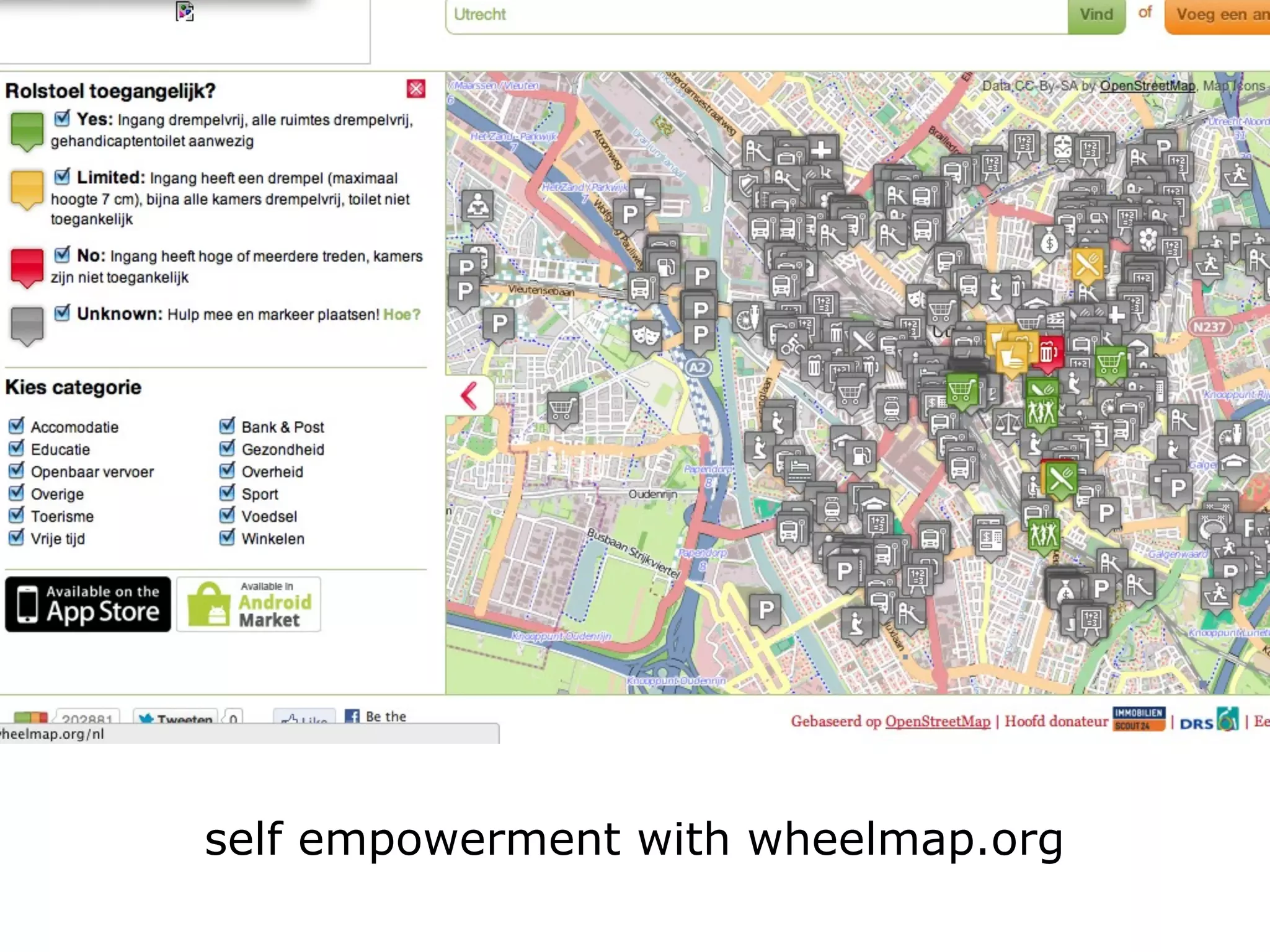Collapse the sidebar with red chevron
The height and width of the screenshot is (952, 1270).
[x=469, y=395]
